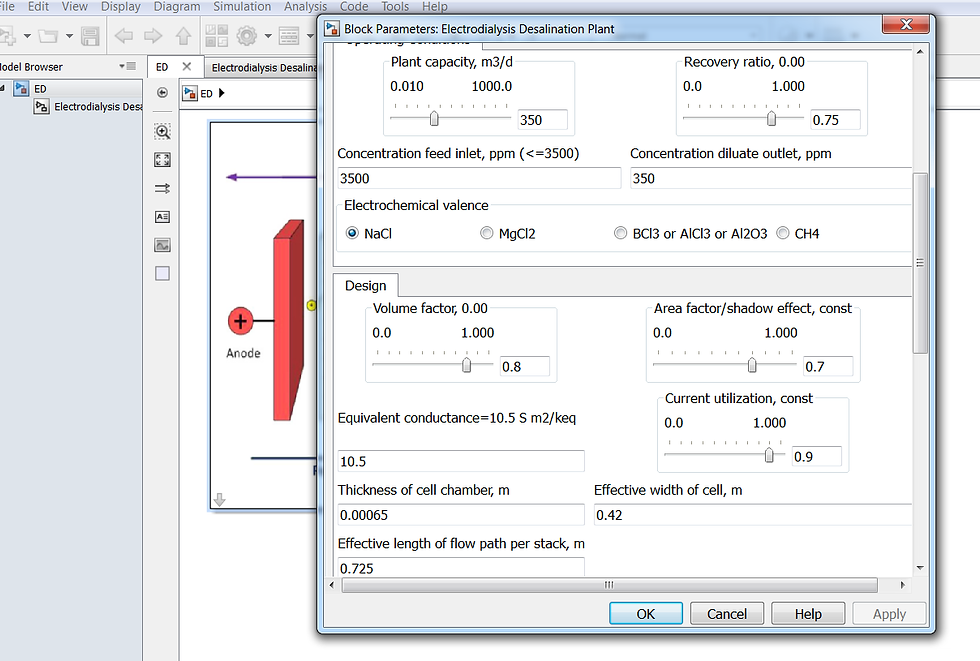Click the Plant capacity slider handle
This screenshot has height=661, width=980.
(x=434, y=118)
